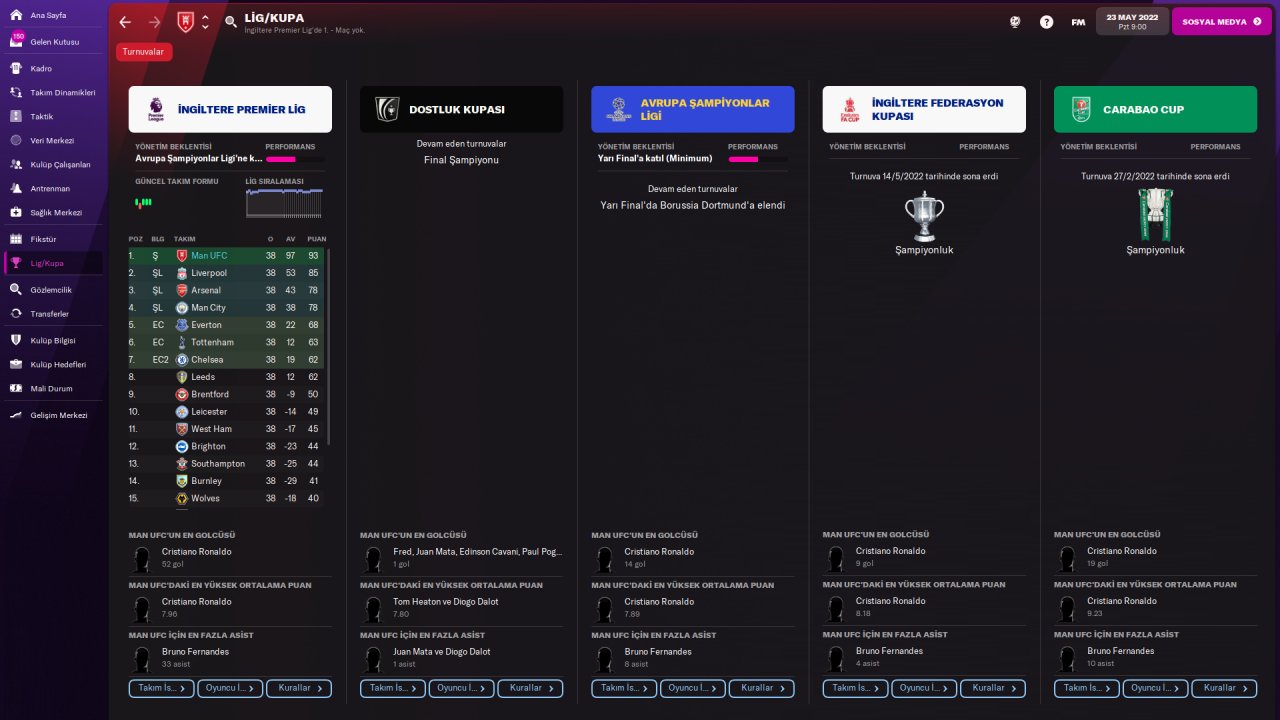Open the Dostluk Kupası header card
1280x720 pixels.
click(x=462, y=109)
